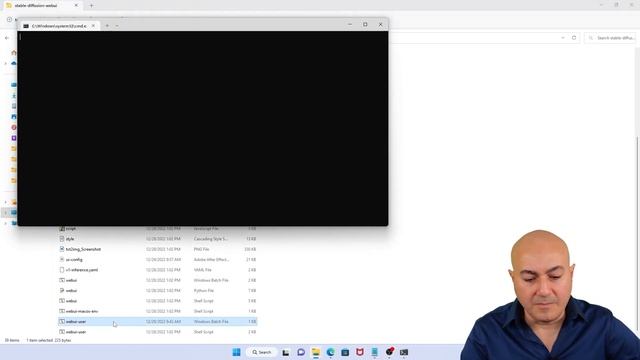Open File Explorer from taskbar

316,352
